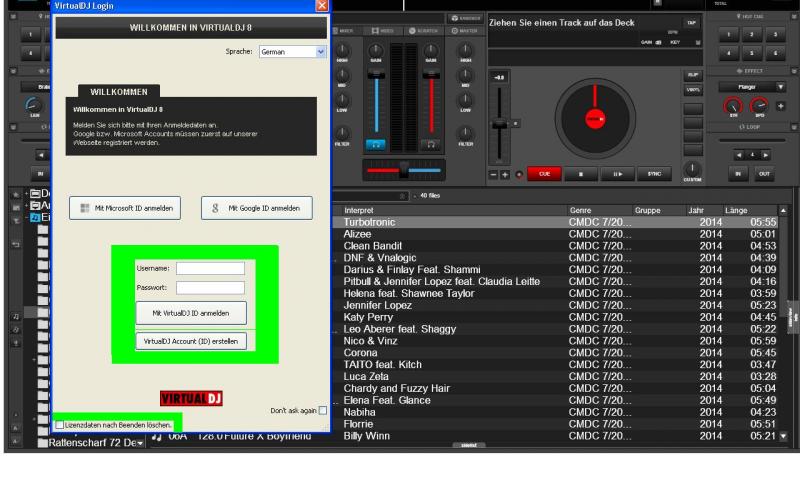
Task: Sort tracks by Länge column header
Action: coord(736,210)
